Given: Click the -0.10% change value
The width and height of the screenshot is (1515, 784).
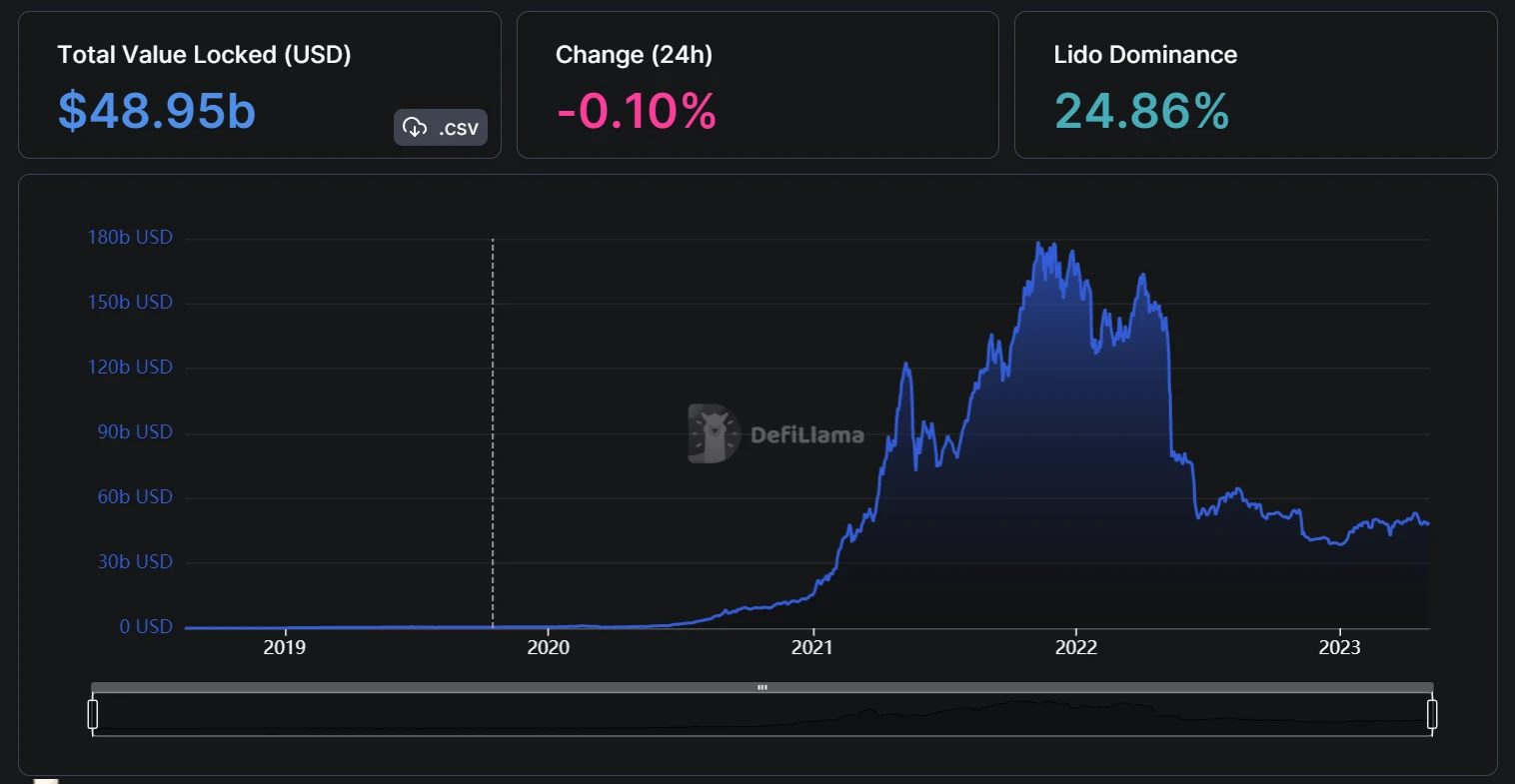Looking at the screenshot, I should 637,111.
